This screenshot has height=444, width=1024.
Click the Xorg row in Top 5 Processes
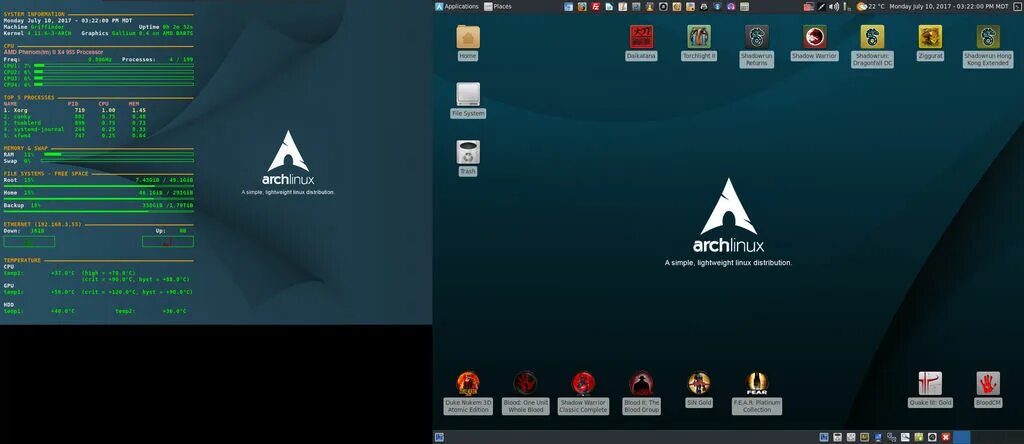(75, 110)
